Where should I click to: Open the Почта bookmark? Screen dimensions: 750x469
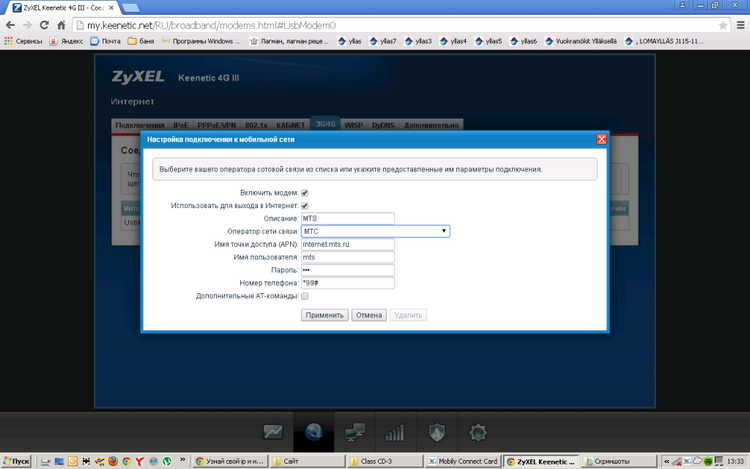point(106,41)
